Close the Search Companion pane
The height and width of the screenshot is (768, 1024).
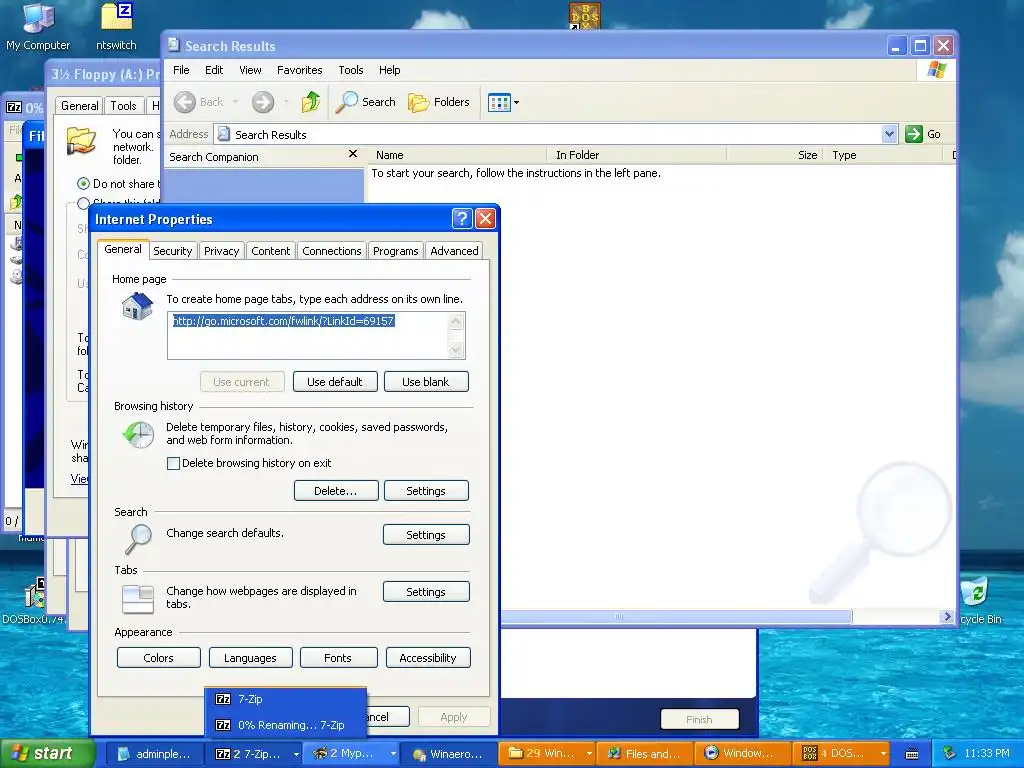point(353,154)
